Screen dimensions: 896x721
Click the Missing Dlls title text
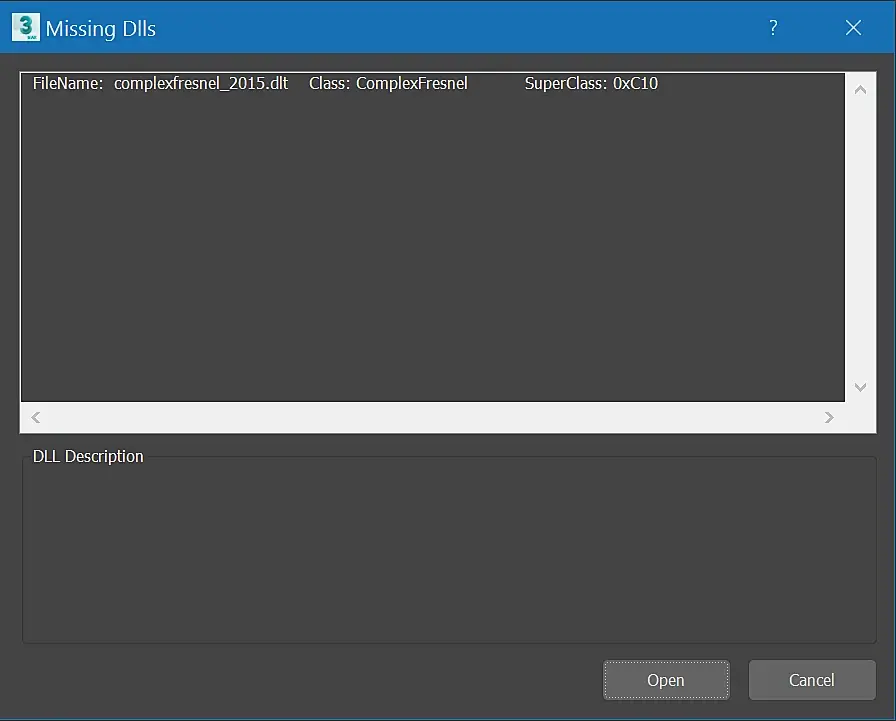click(x=101, y=29)
